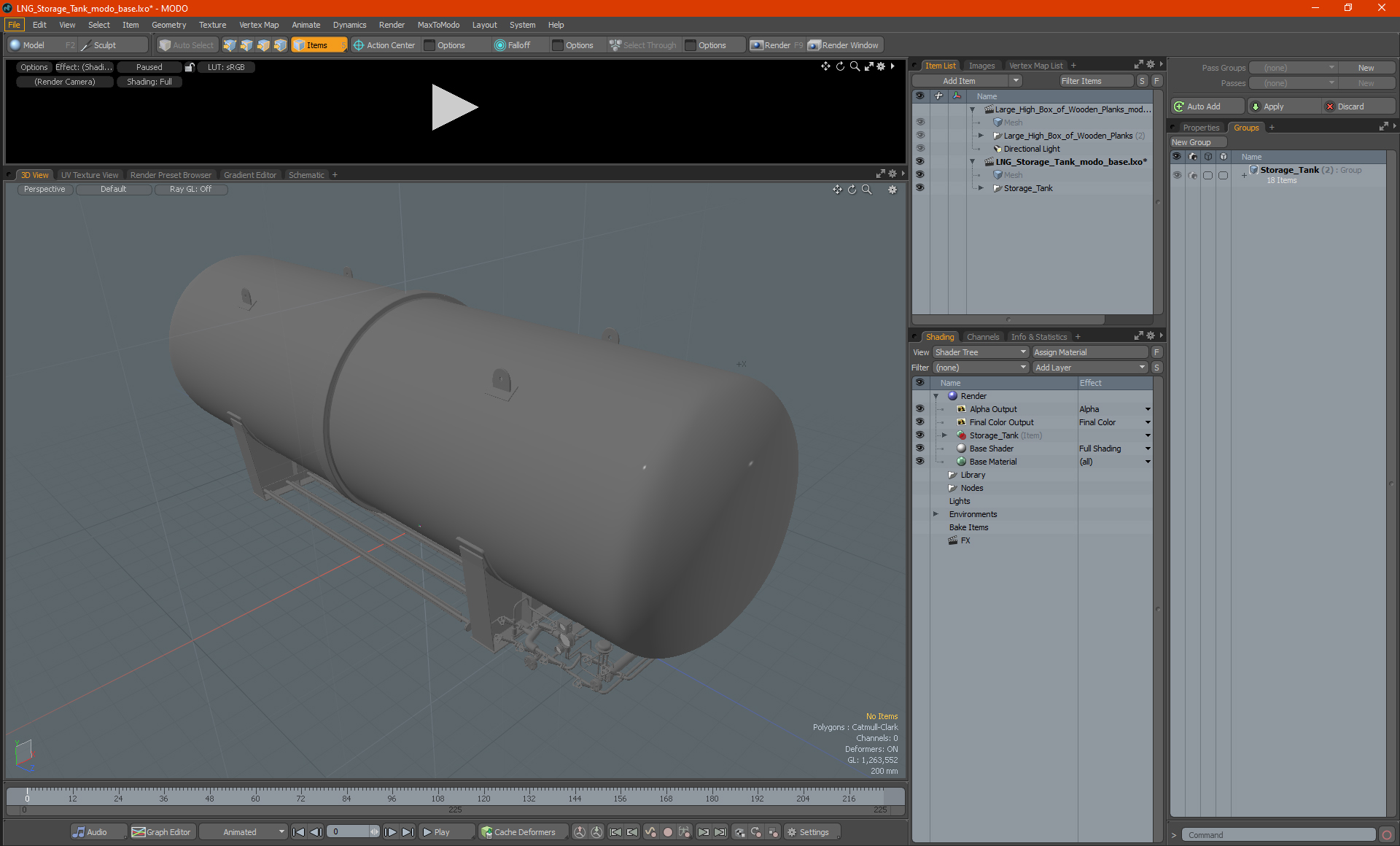Hide the Final Color Output layer

coord(920,422)
